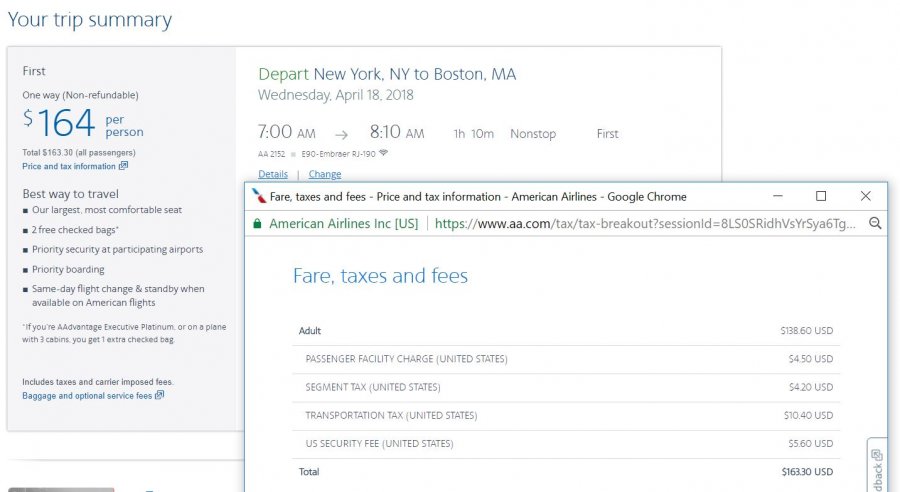The height and width of the screenshot is (492, 900).
Task: Click the Best way to travel heading
Action: tap(71, 194)
